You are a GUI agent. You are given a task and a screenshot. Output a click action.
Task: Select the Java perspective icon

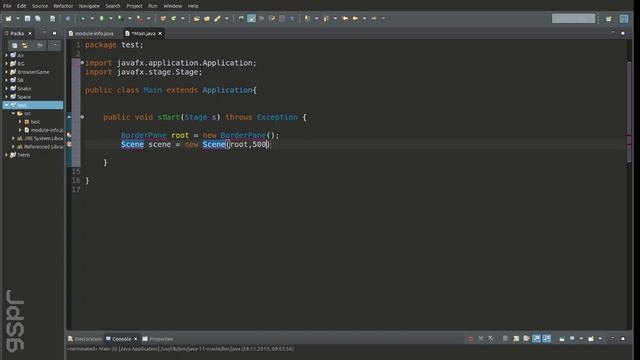pos(624,18)
